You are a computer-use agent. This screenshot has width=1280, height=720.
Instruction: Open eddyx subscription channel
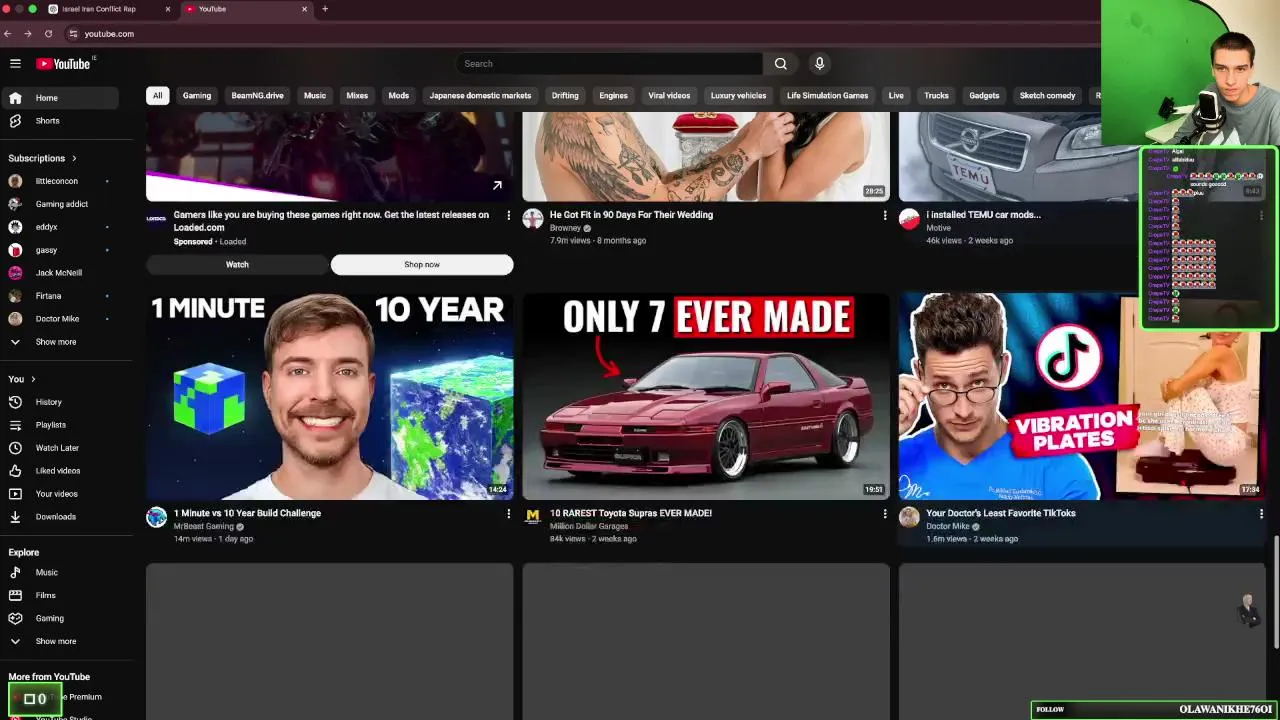[60, 227]
